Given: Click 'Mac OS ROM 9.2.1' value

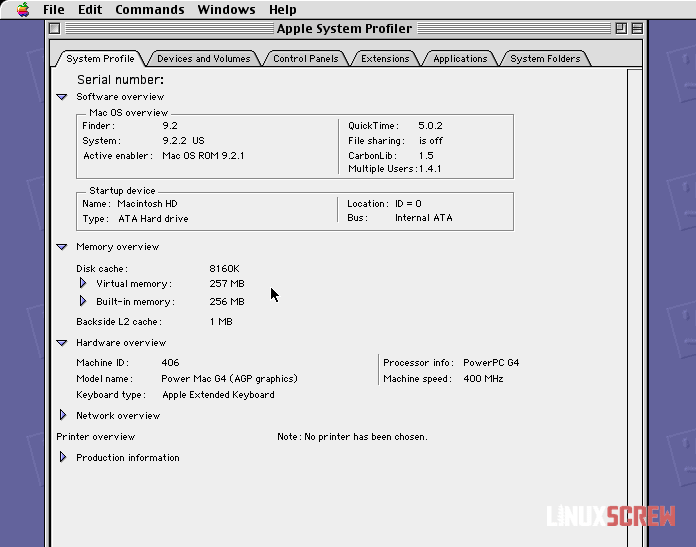Looking at the screenshot, I should [x=203, y=156].
